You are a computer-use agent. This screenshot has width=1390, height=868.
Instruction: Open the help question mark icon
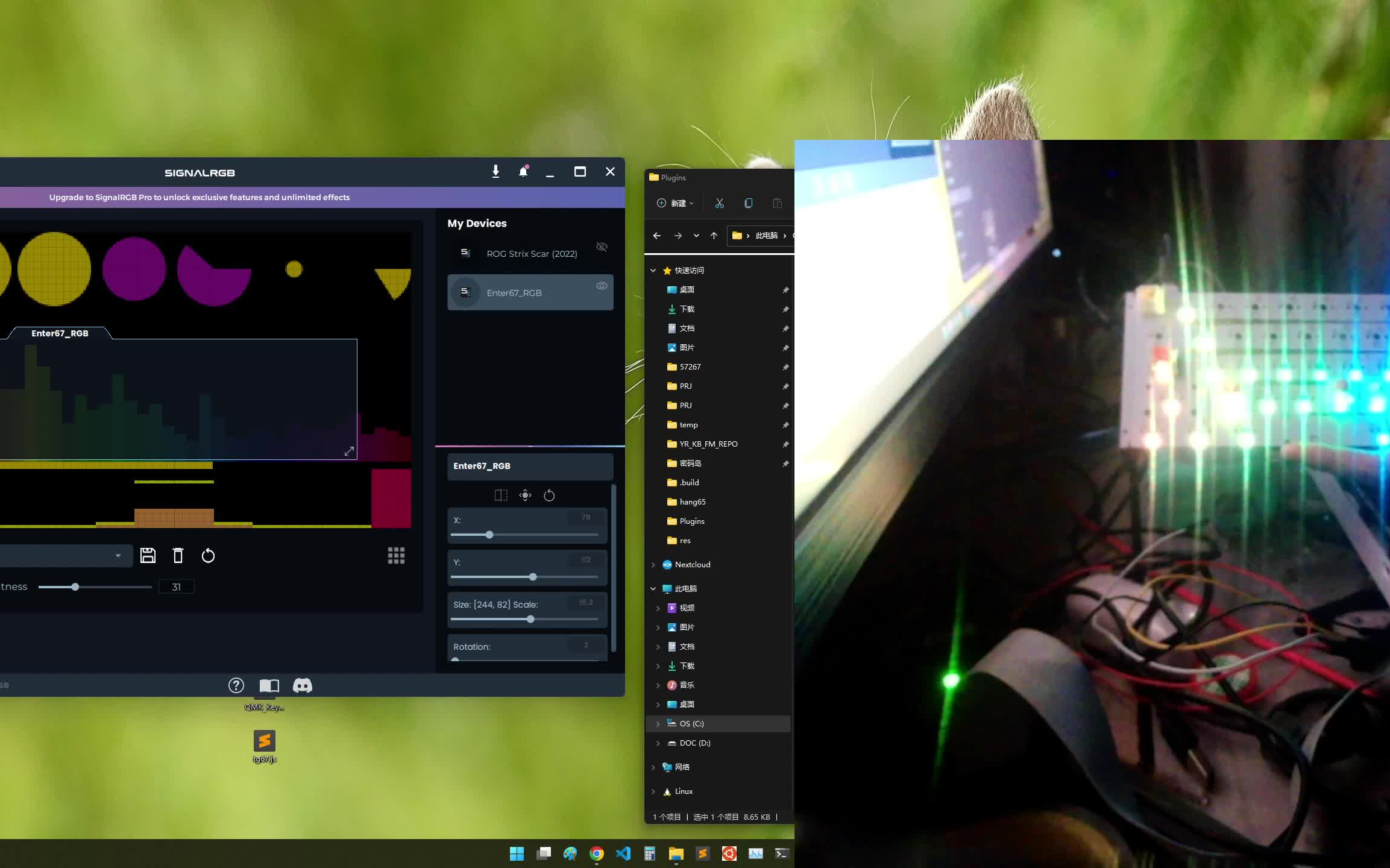(236, 685)
